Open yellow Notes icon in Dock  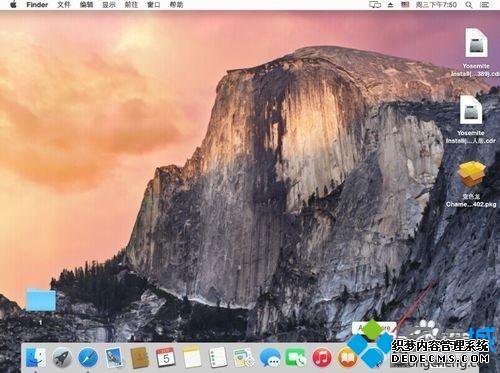(192, 357)
